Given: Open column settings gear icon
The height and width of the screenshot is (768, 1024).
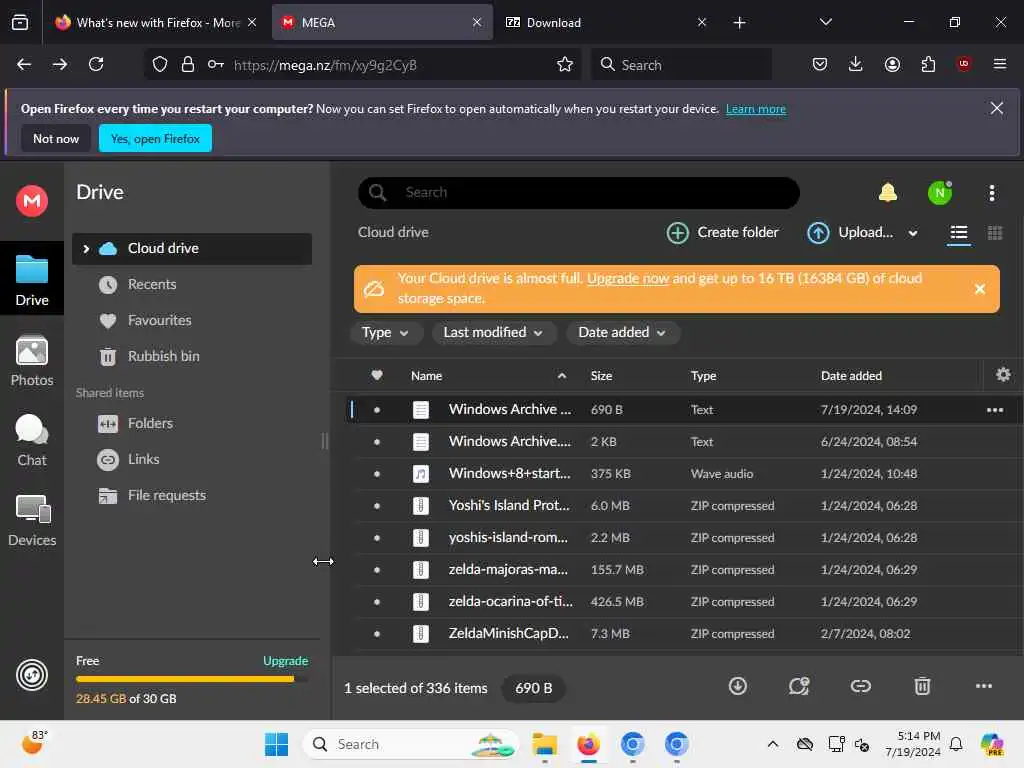Looking at the screenshot, I should pyautogui.click(x=1003, y=375).
